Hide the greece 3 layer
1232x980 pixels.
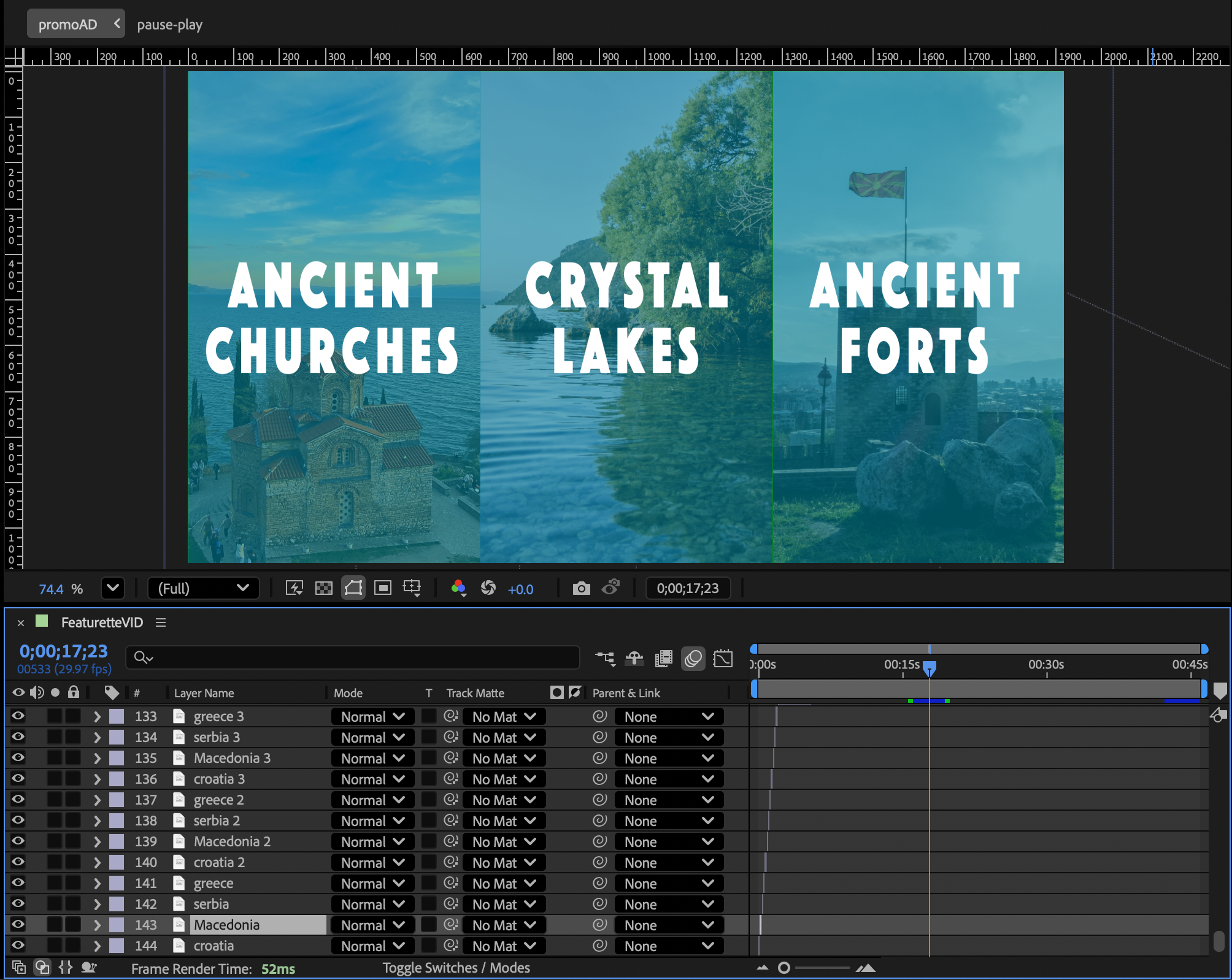18,716
